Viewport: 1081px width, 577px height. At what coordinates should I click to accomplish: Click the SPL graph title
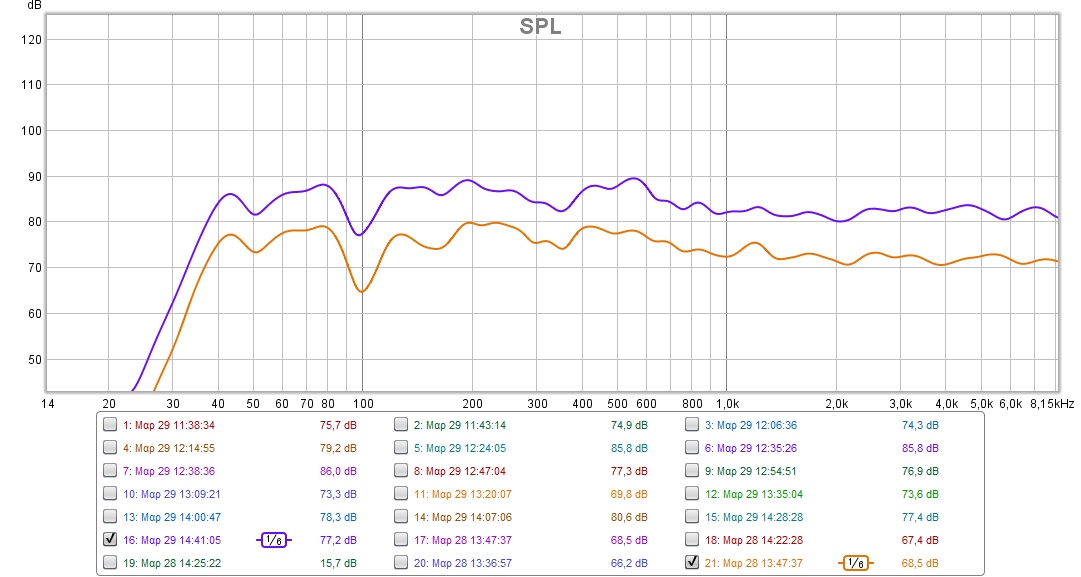point(540,27)
